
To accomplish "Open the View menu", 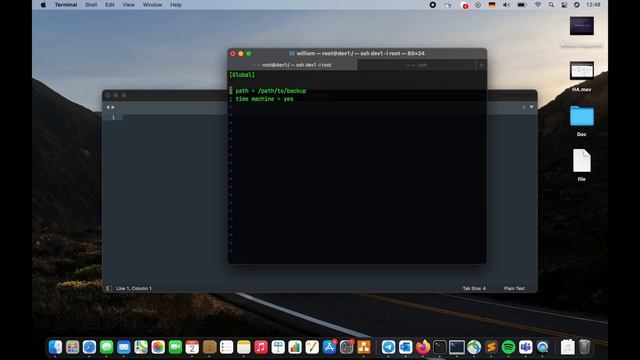I will 128,5.
